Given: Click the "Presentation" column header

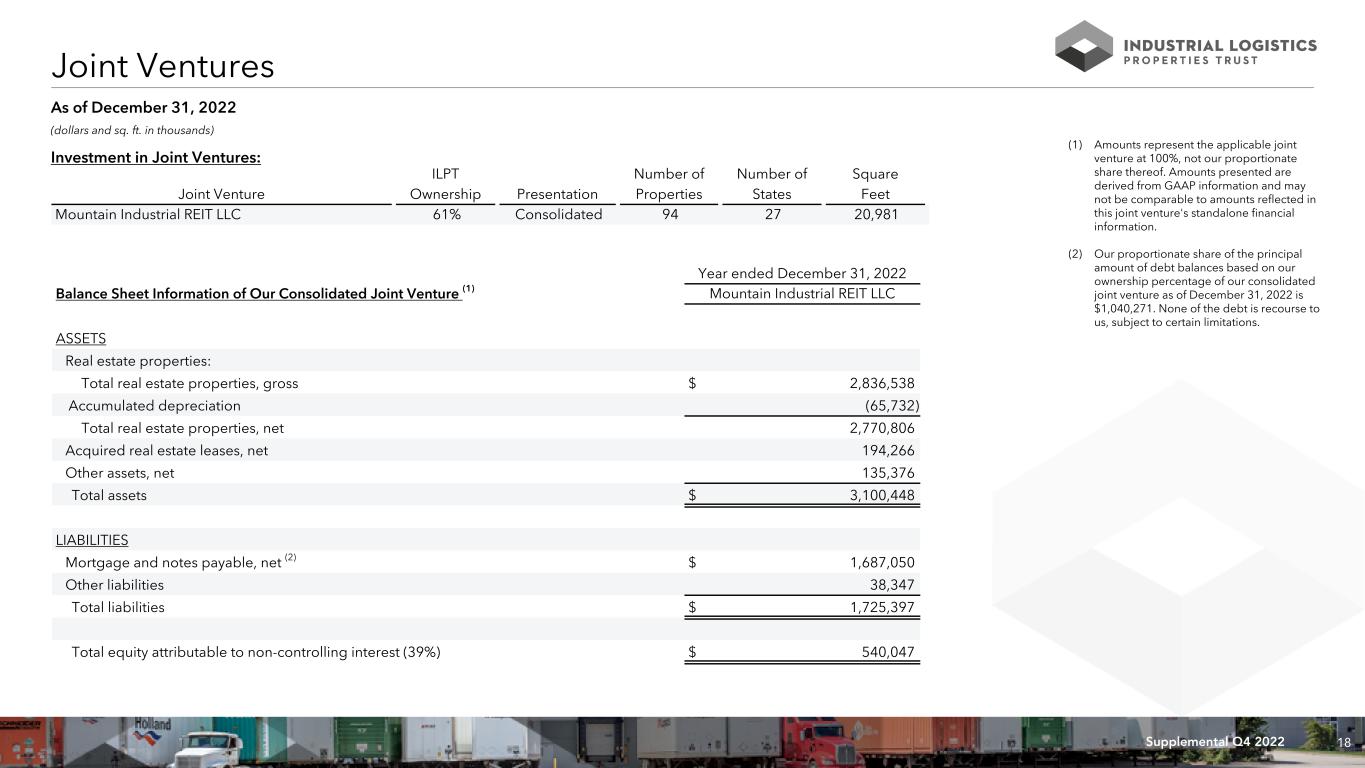Looking at the screenshot, I should tap(557, 194).
